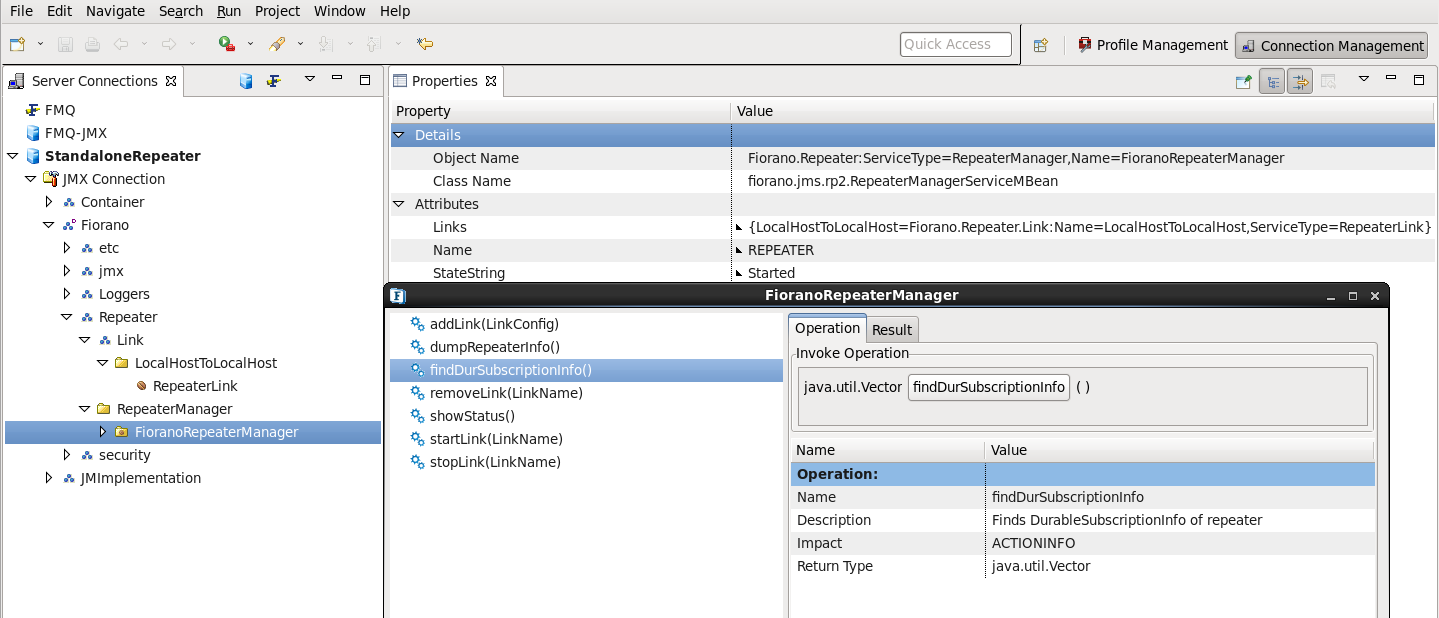The width and height of the screenshot is (1439, 618).
Task: Click the yellow connection icon in Server Connections toolbar
Action: tap(273, 81)
